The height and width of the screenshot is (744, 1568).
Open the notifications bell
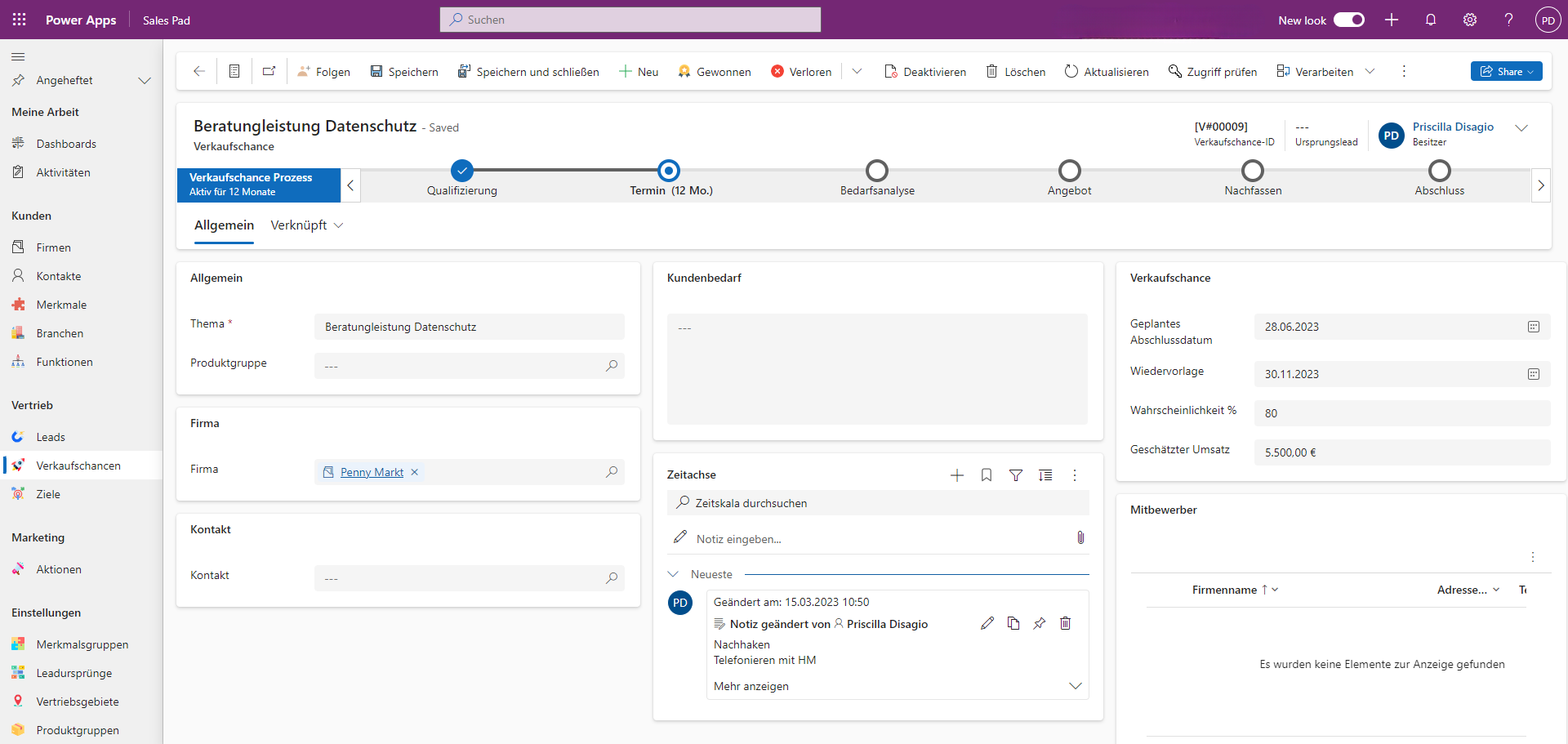(x=1431, y=20)
